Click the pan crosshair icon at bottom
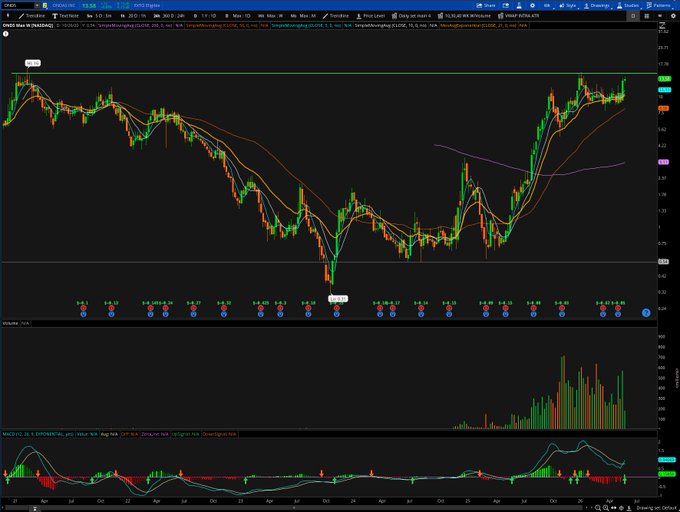The height and width of the screenshot is (512, 680). tap(621, 508)
